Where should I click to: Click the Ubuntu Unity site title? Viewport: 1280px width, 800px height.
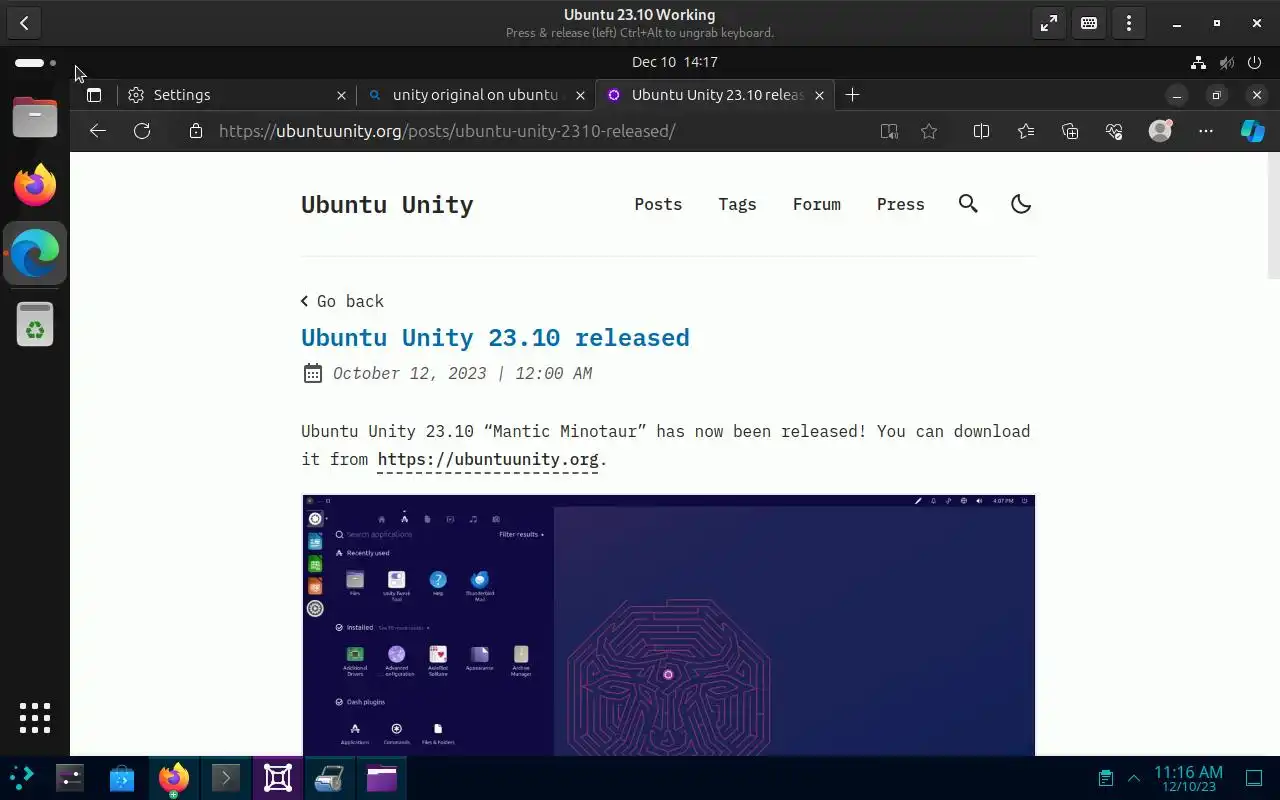point(387,205)
